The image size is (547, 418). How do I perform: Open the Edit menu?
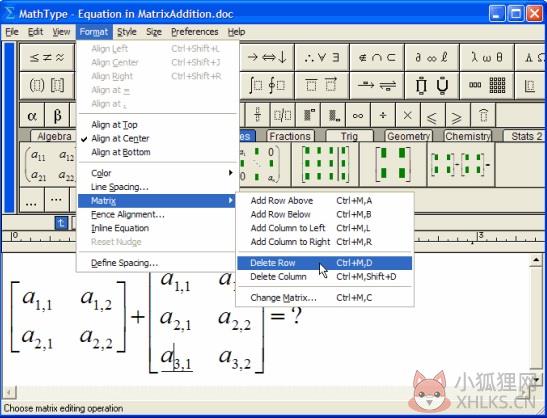tap(36, 32)
